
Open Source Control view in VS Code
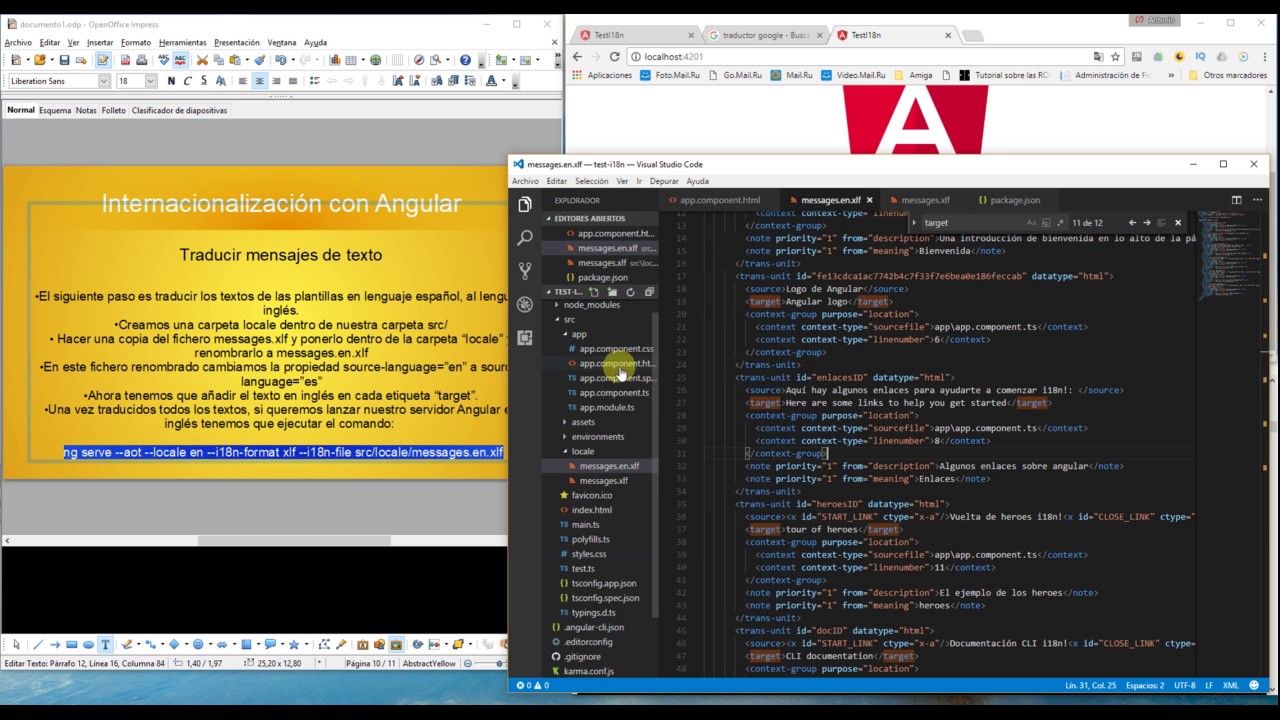click(525, 271)
